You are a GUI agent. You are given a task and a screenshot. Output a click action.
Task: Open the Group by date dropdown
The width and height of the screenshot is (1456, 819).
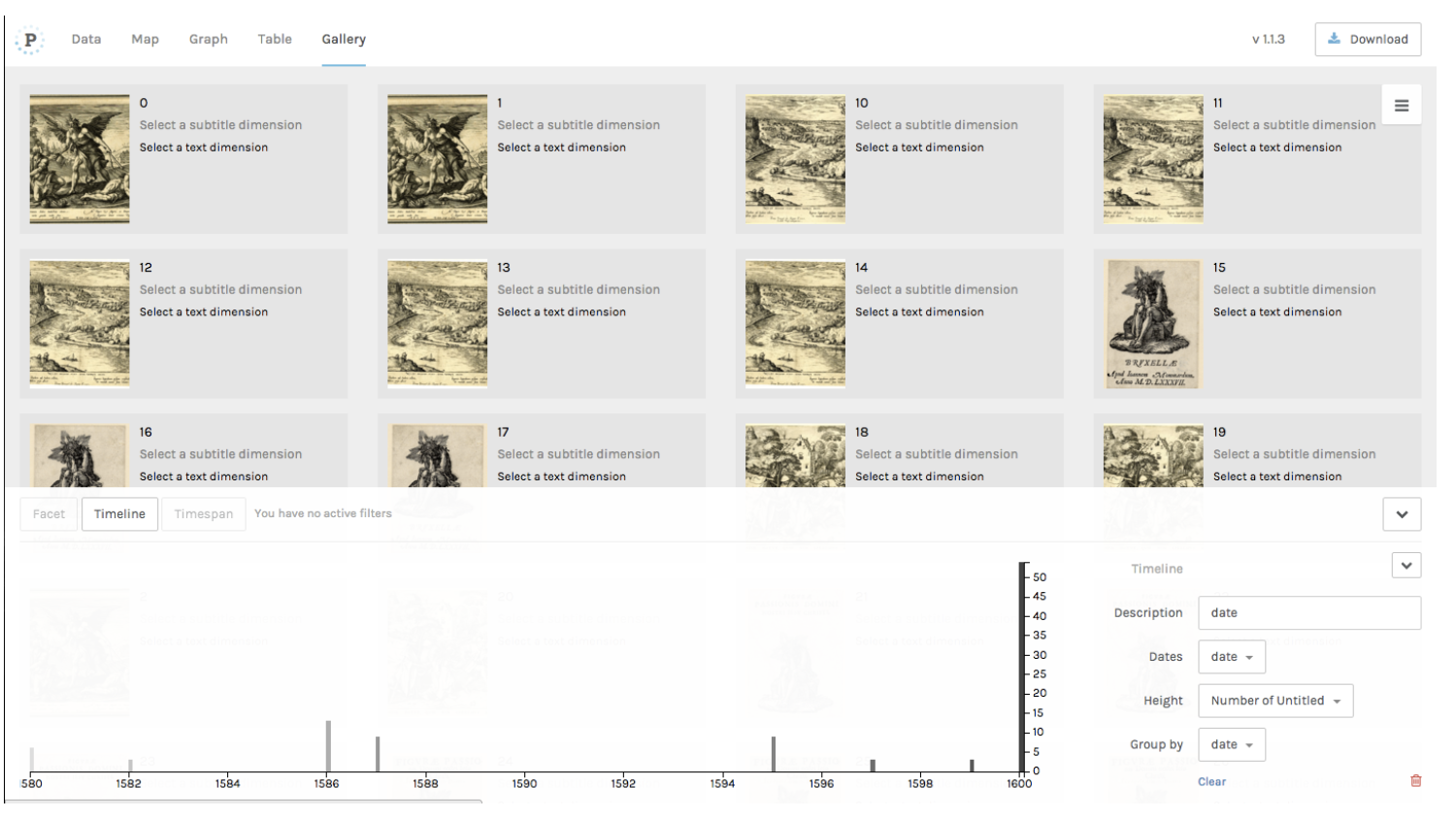click(1231, 745)
